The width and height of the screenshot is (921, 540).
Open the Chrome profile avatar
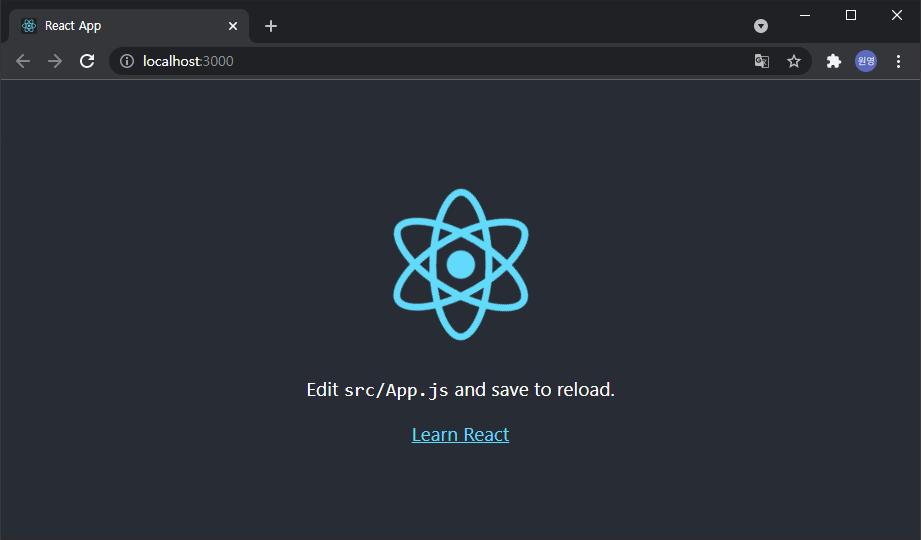[866, 61]
